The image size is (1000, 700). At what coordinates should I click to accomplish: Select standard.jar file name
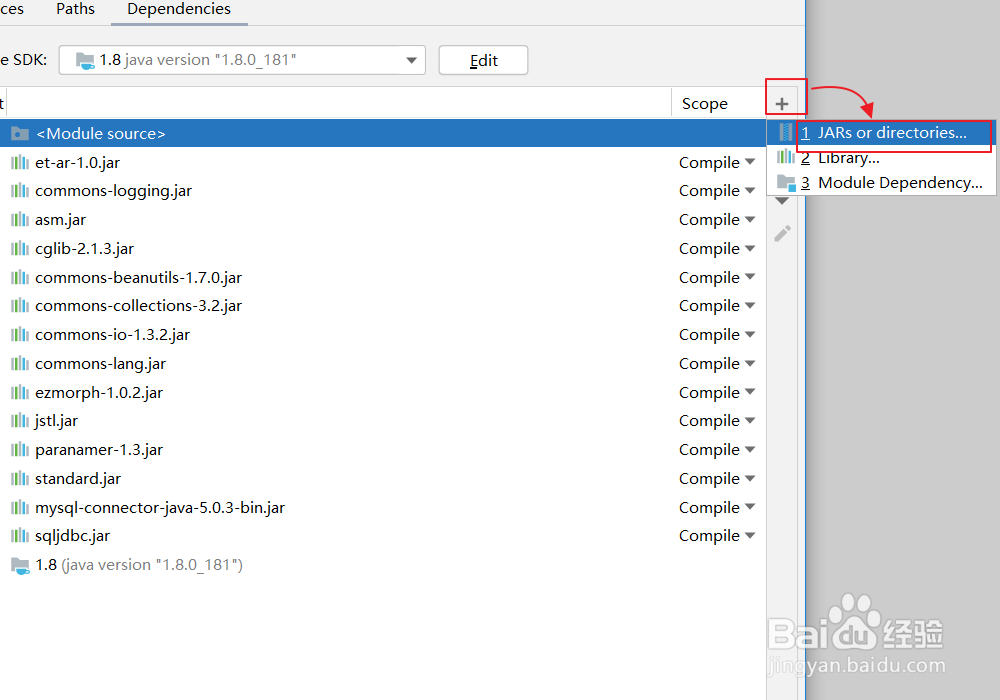coord(78,479)
